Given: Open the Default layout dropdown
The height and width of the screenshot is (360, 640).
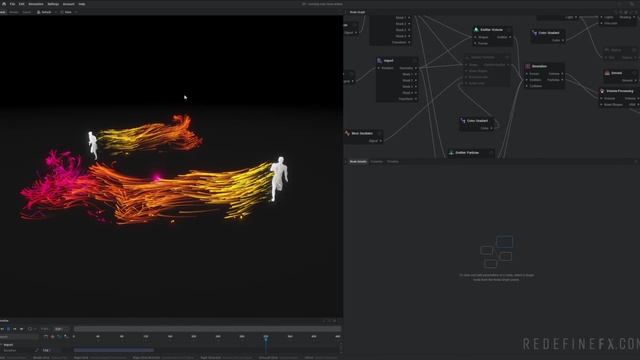Looking at the screenshot, I should pyautogui.click(x=46, y=12).
